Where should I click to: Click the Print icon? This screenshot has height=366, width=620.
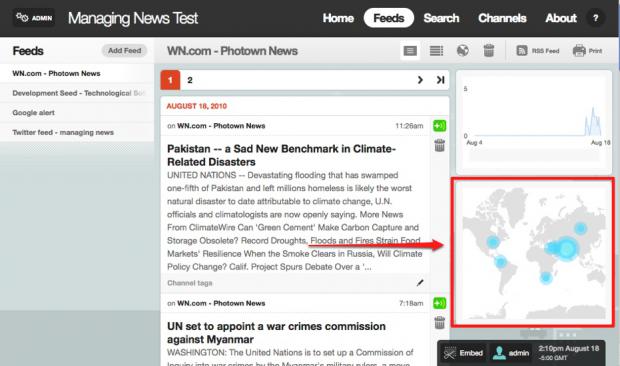click(x=588, y=51)
